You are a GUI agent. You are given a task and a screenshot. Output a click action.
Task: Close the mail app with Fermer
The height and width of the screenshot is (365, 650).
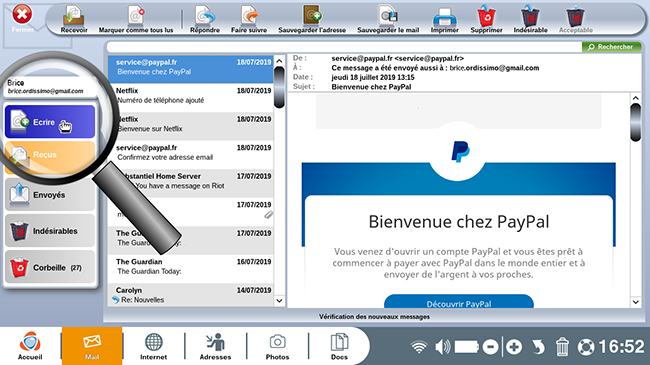pos(22,19)
